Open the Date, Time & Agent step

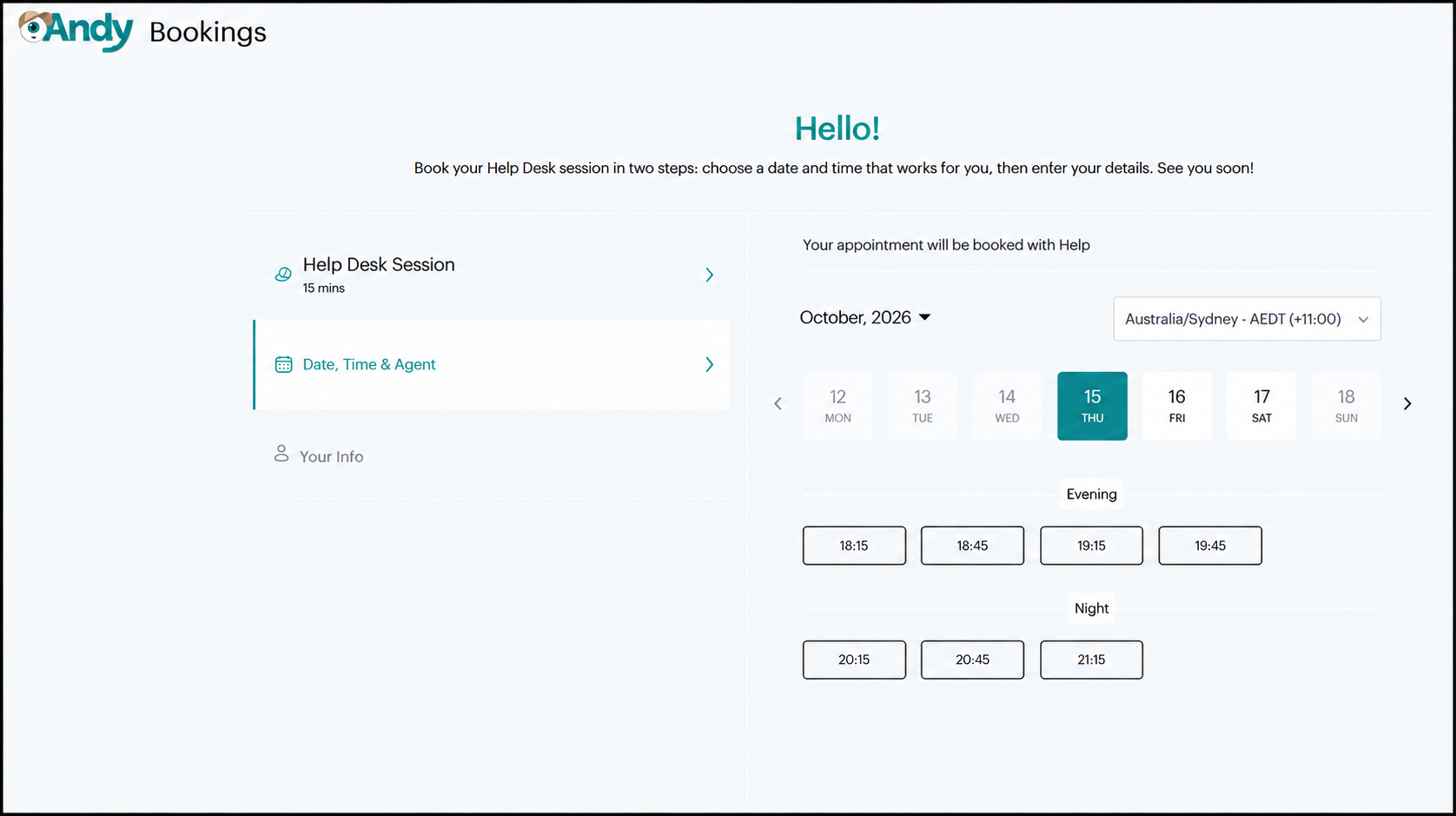pos(492,364)
